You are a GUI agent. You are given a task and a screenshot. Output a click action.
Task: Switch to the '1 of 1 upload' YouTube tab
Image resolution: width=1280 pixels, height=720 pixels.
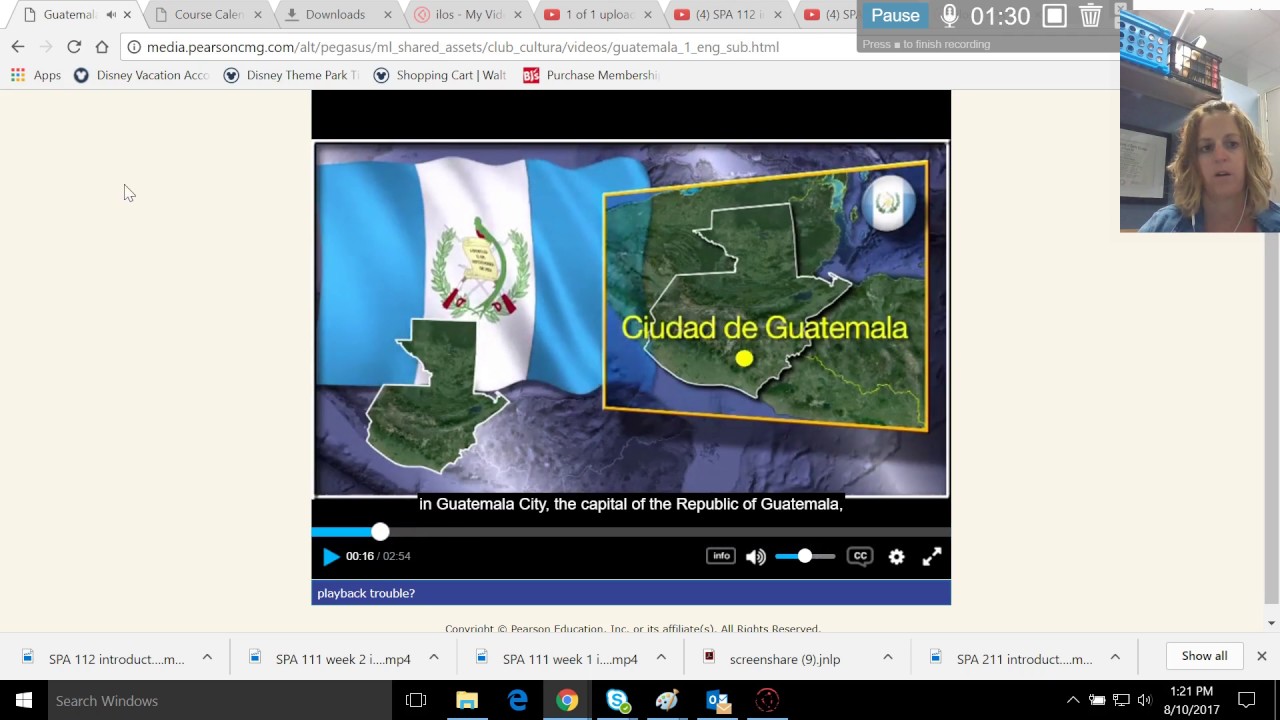[x=598, y=15]
